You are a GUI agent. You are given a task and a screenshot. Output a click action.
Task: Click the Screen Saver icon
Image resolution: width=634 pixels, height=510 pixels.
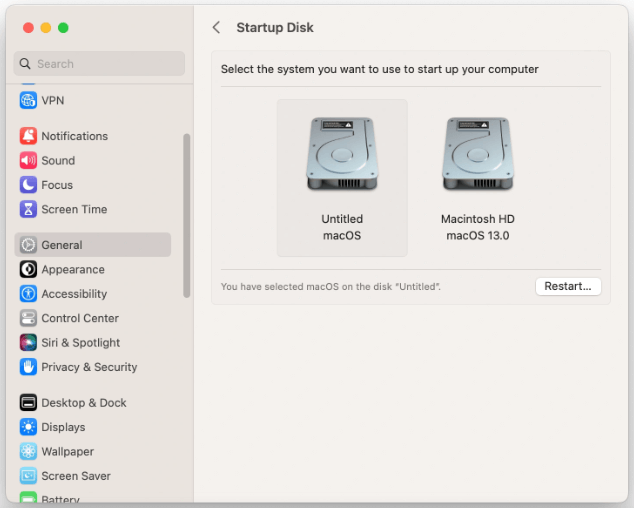pos(28,476)
